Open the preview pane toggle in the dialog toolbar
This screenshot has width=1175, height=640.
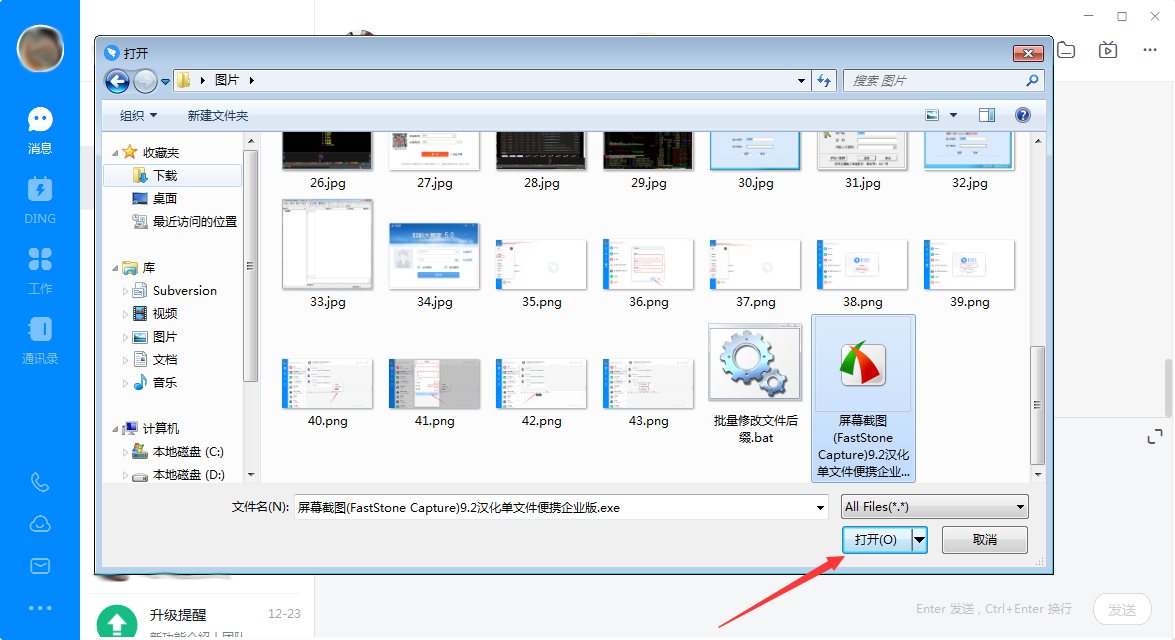point(987,114)
